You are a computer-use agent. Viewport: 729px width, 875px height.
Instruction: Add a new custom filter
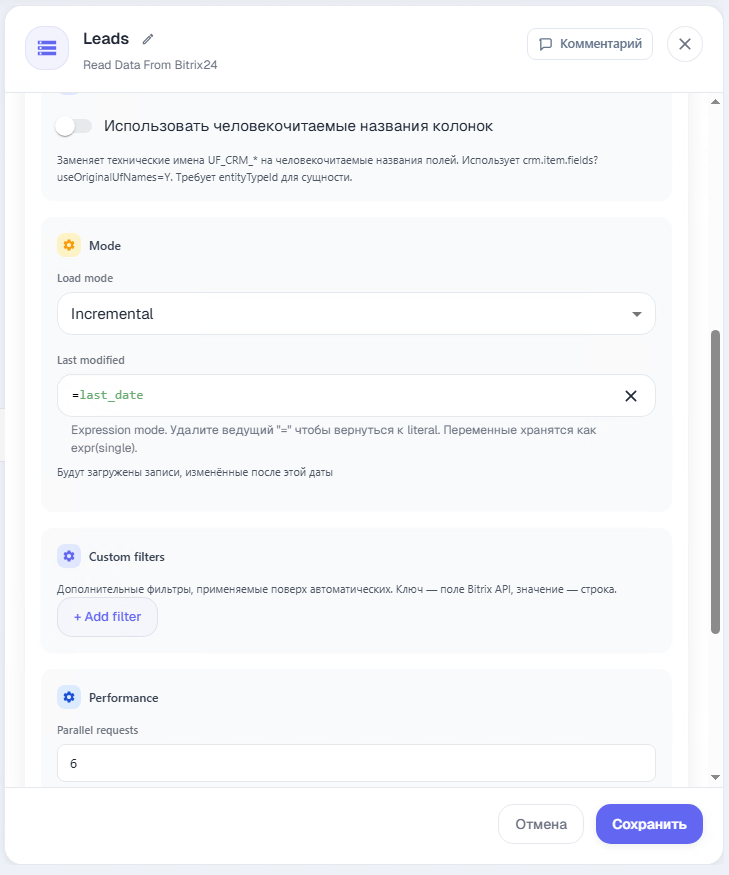tap(107, 617)
